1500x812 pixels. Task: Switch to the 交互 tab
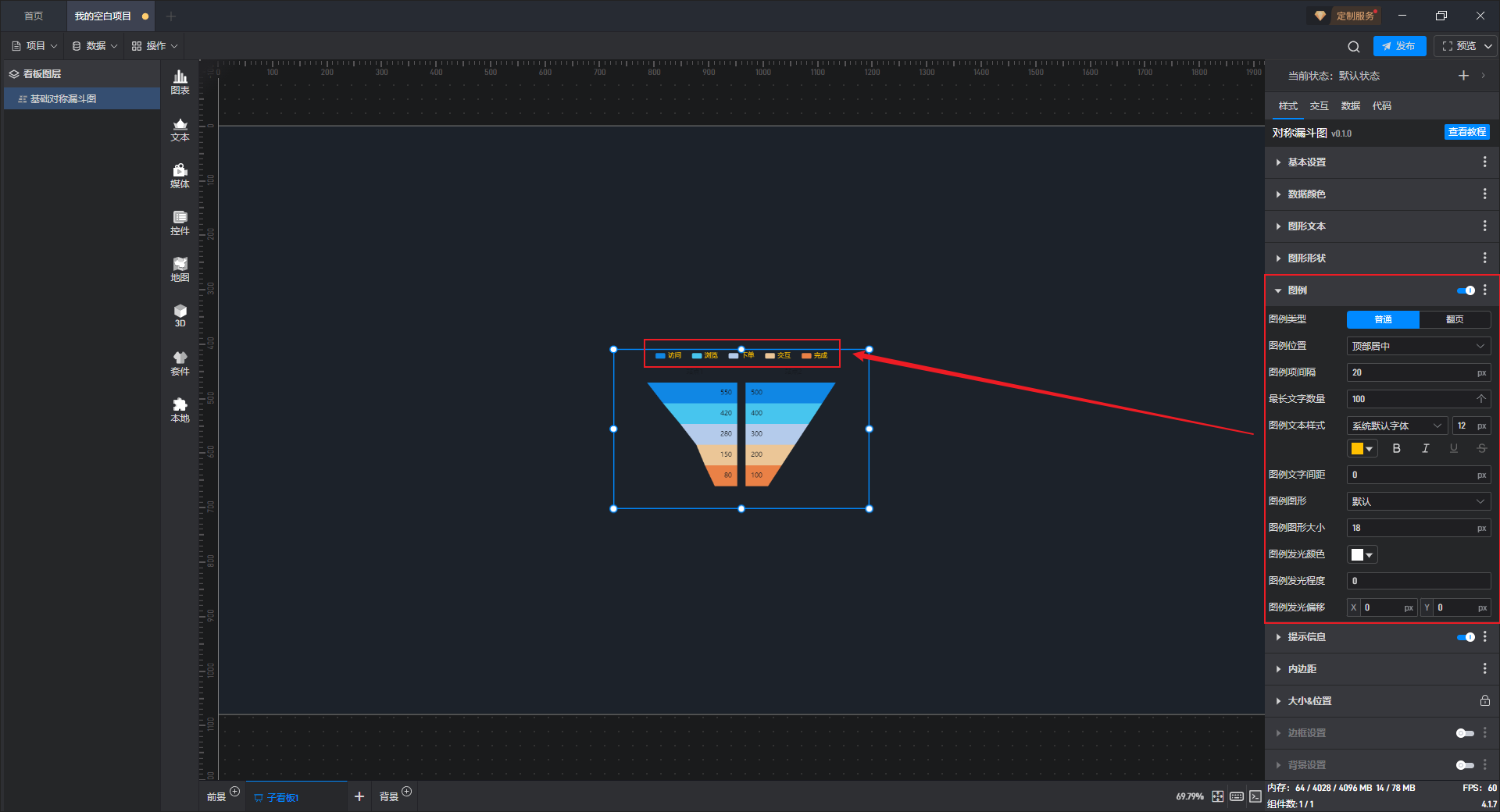(x=1319, y=106)
